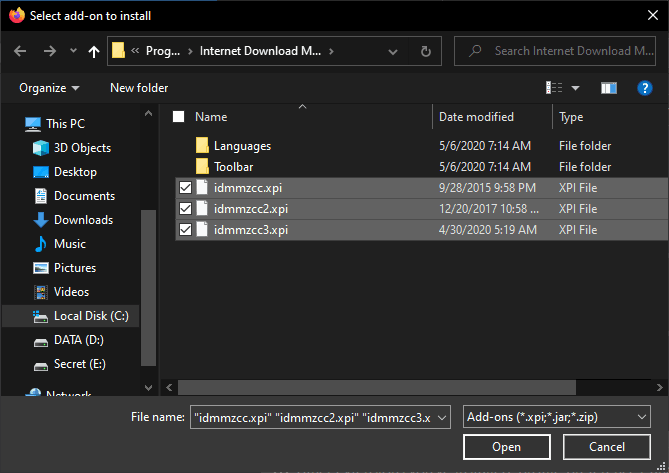The height and width of the screenshot is (473, 669).
Task: Click horizontal scroll right arrow
Action: (x=659, y=387)
